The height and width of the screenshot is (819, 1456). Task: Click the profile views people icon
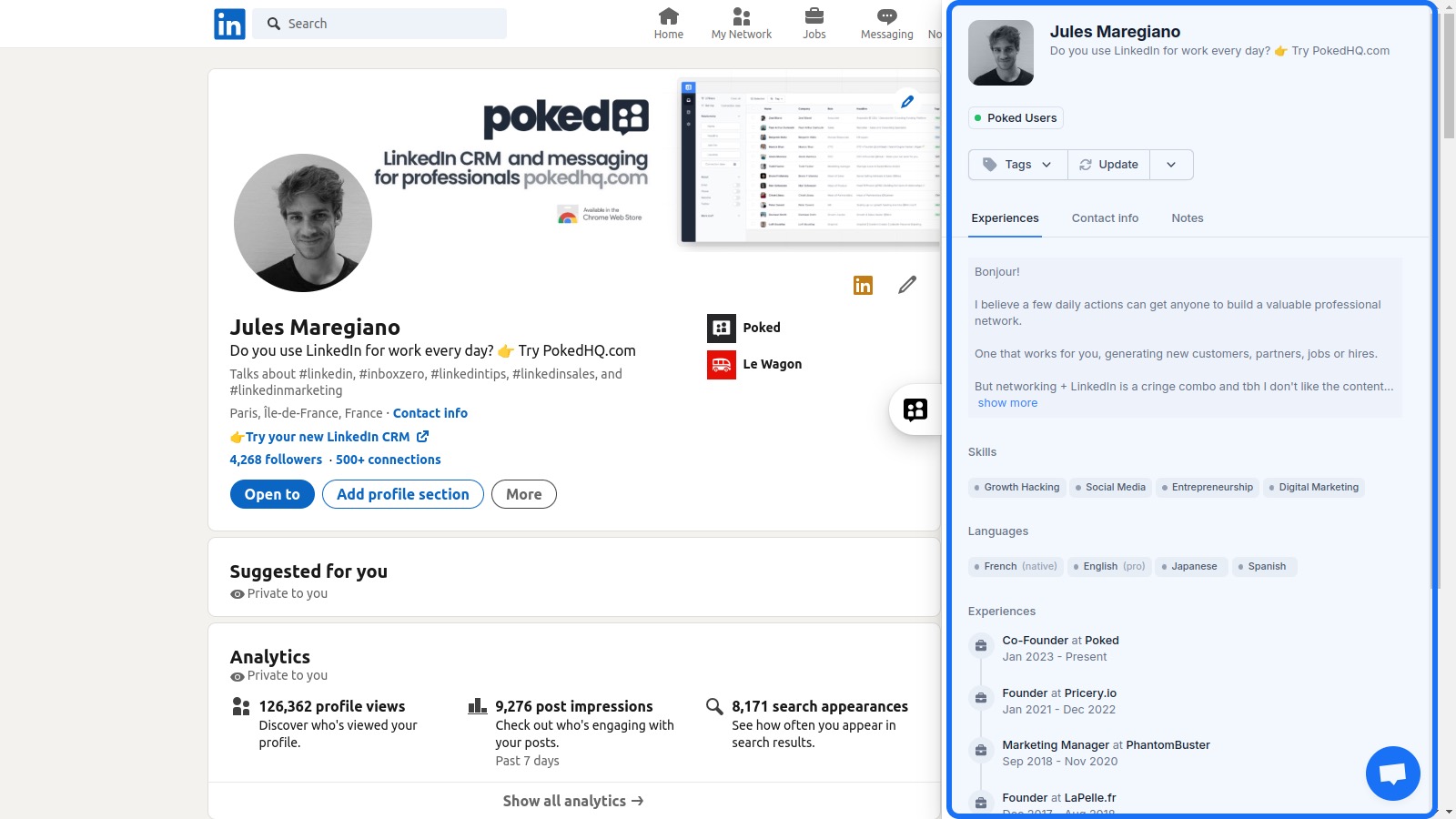[241, 706]
